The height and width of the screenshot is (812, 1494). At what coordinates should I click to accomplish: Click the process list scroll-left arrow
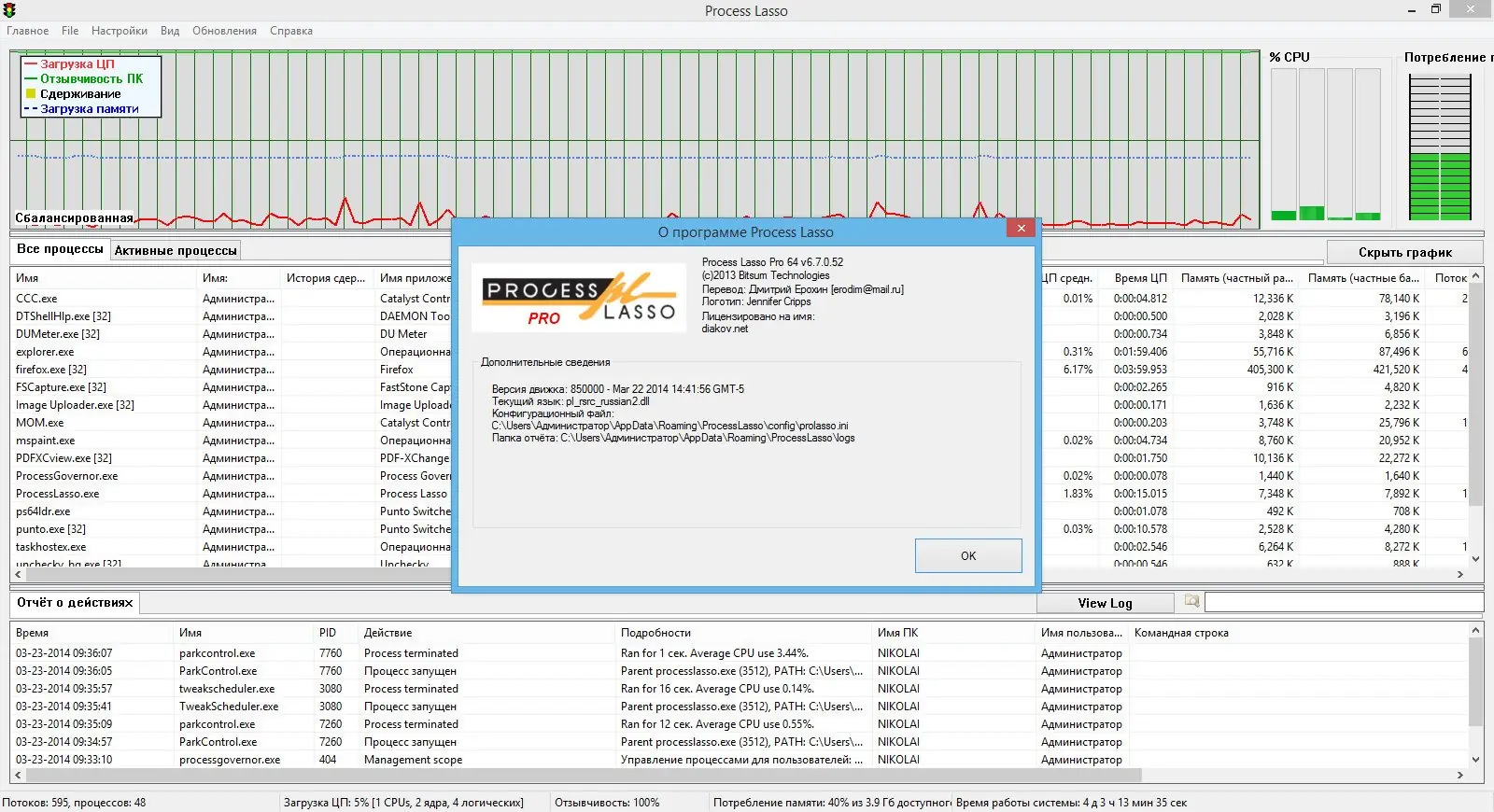click(19, 575)
